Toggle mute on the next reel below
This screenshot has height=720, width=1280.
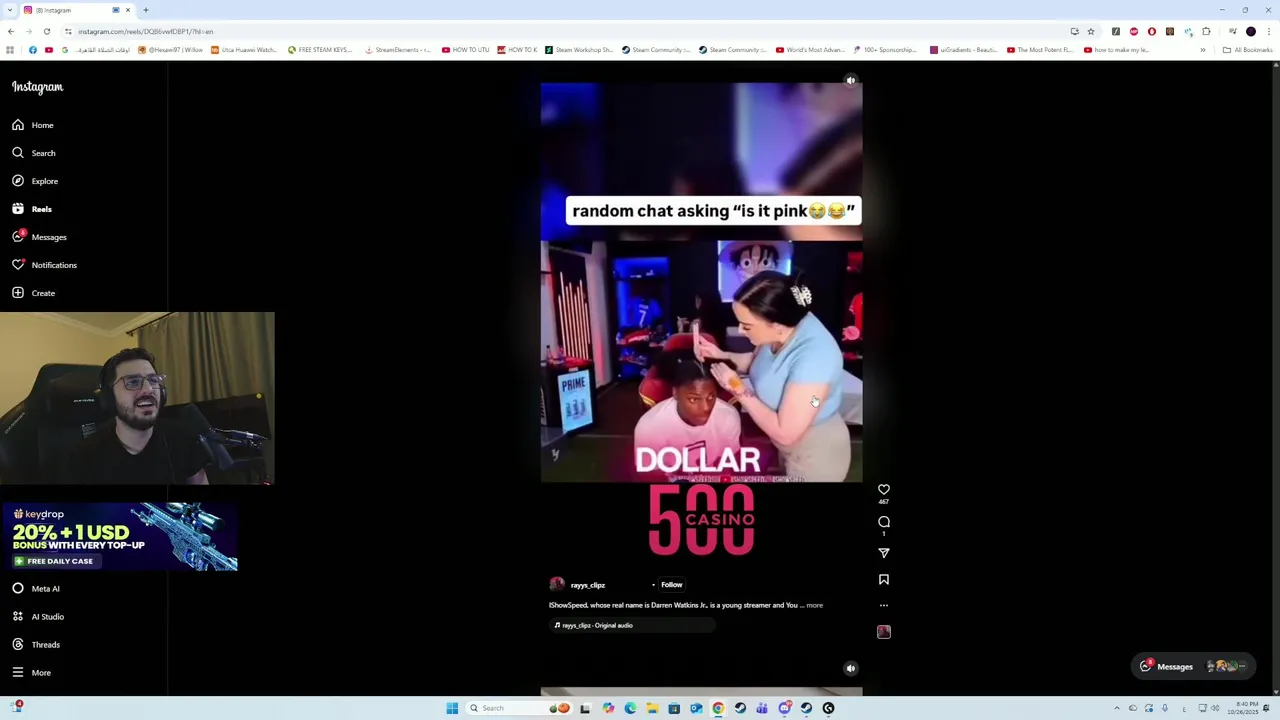click(850, 668)
